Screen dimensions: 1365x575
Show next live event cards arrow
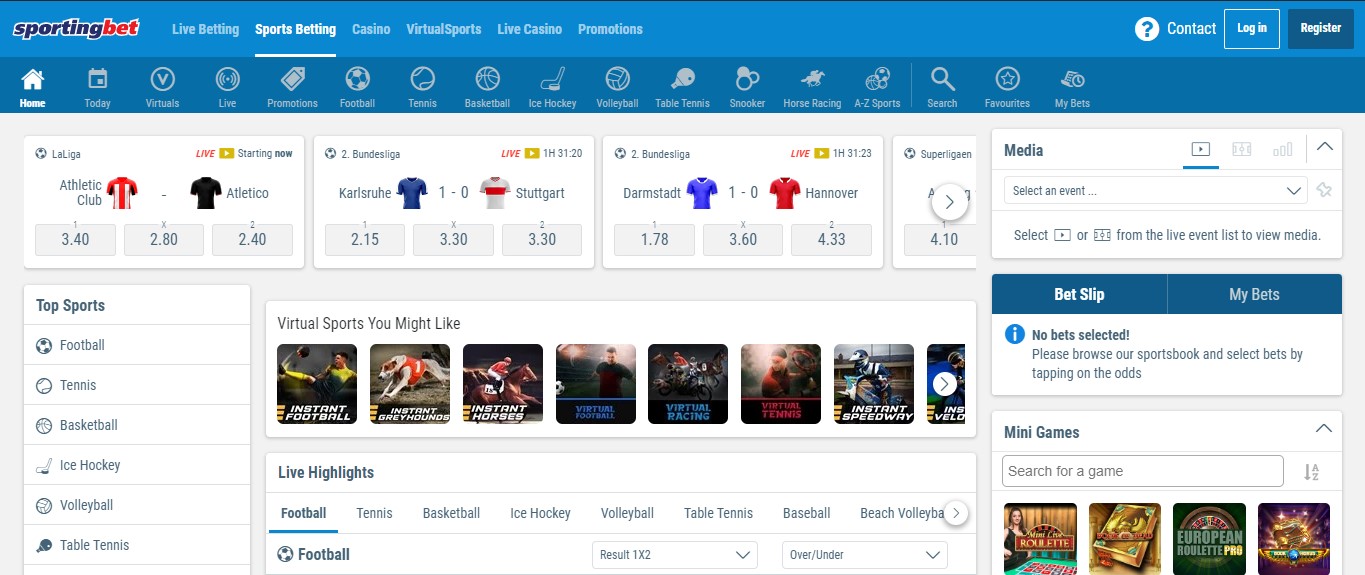[x=949, y=202]
